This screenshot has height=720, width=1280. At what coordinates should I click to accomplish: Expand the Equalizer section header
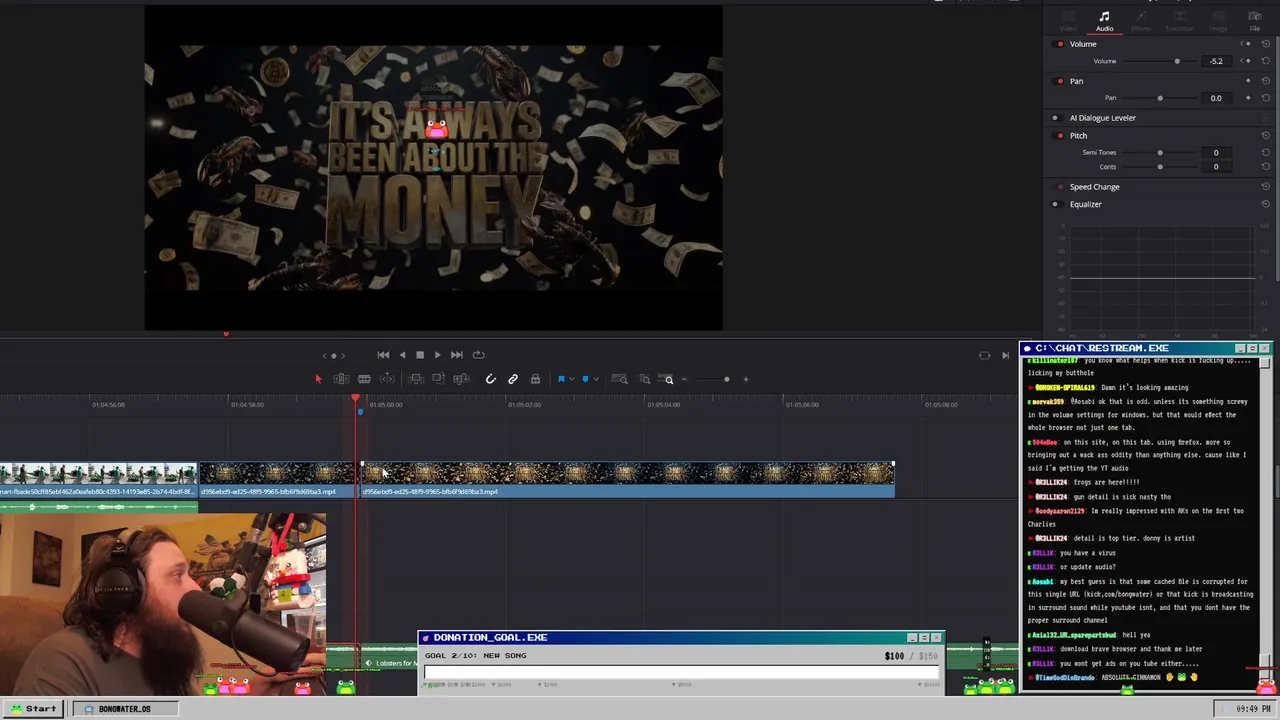coord(1086,204)
